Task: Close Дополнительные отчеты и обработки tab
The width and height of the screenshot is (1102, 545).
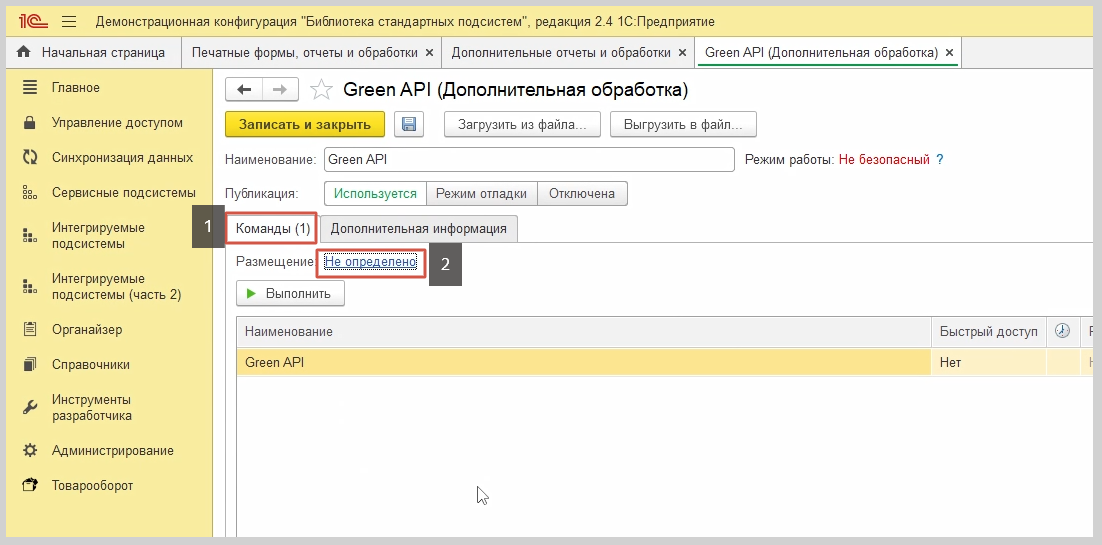Action: (682, 52)
